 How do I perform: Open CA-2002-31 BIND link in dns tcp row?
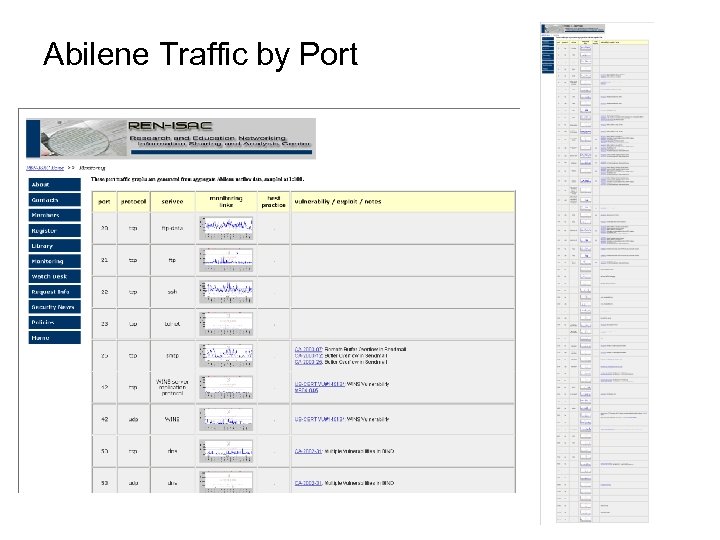pyautogui.click(x=309, y=451)
